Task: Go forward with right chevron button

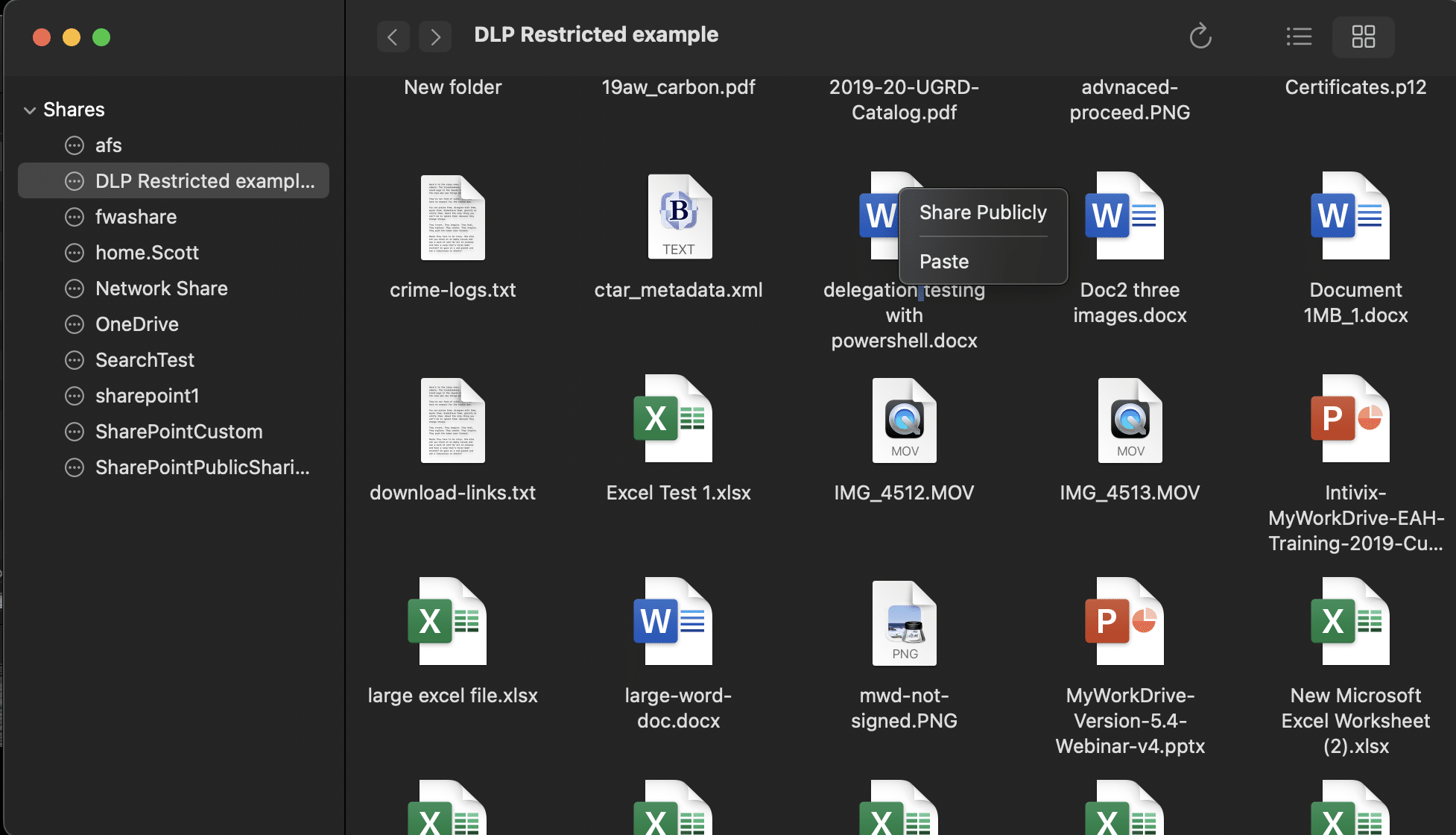Action: pyautogui.click(x=435, y=36)
